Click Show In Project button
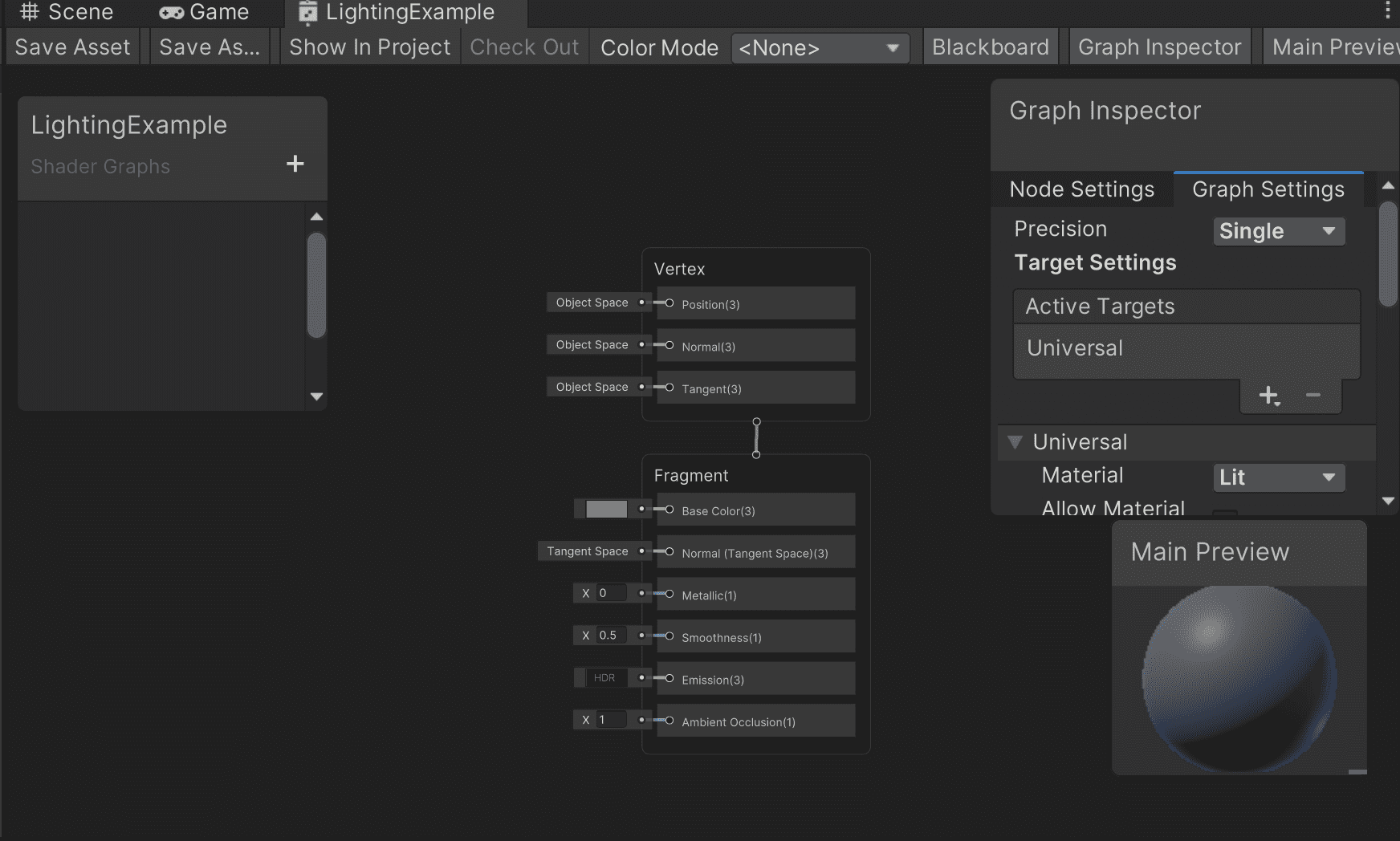 [x=370, y=47]
